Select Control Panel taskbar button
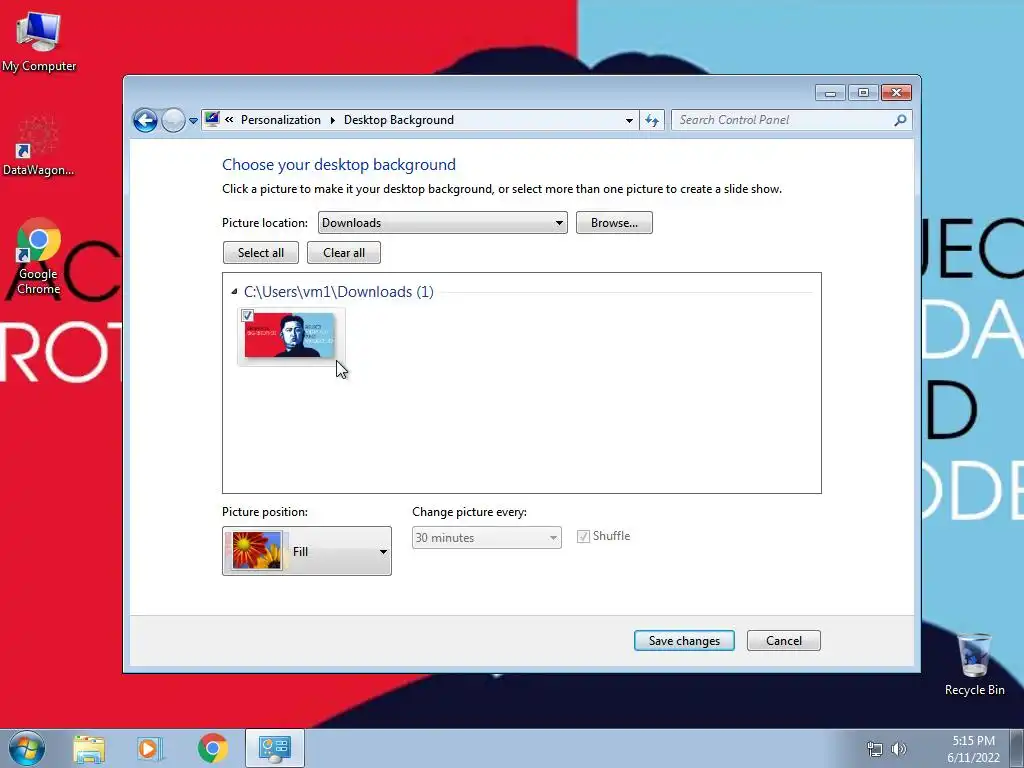 tap(275, 748)
